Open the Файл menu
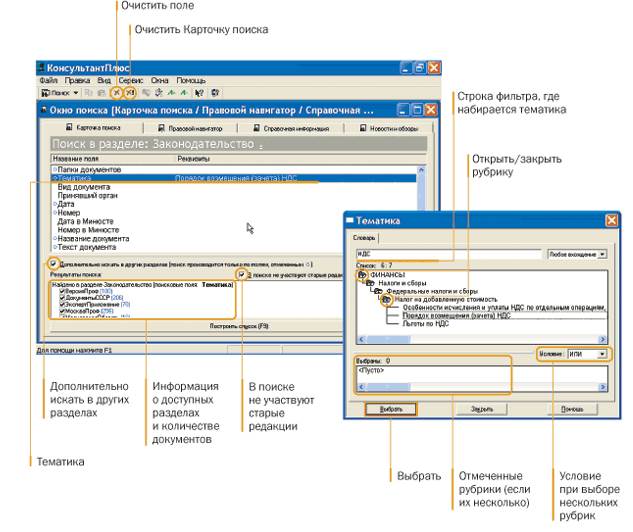 (49, 80)
